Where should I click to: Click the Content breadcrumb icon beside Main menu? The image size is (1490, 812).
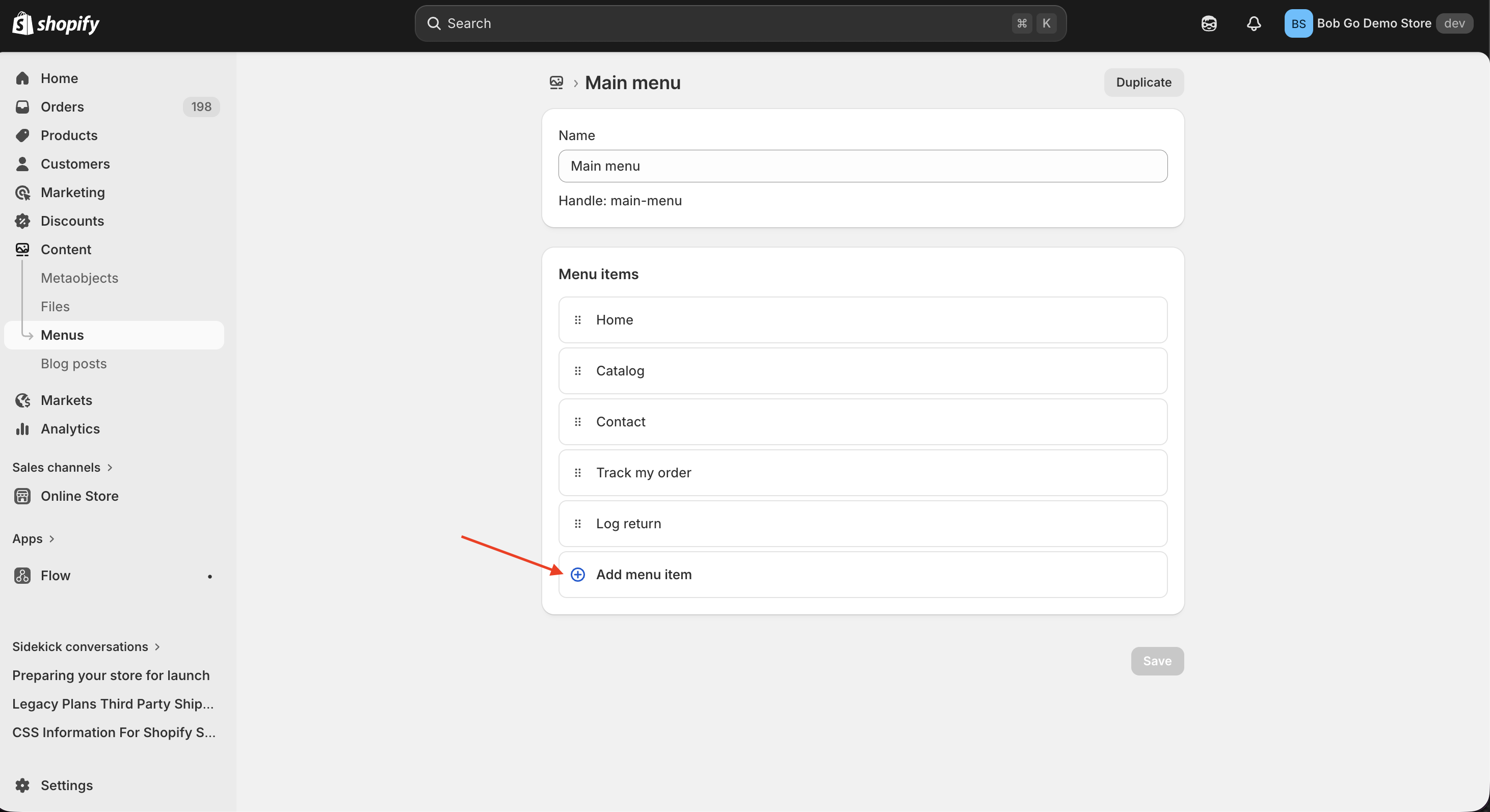tap(556, 83)
